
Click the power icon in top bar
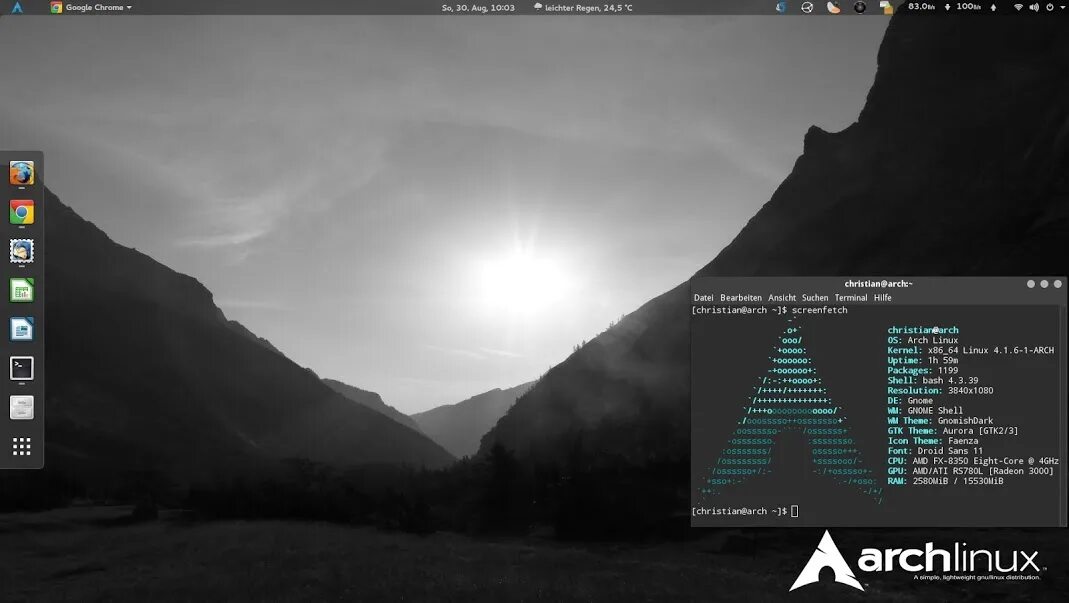[x=1050, y=8]
